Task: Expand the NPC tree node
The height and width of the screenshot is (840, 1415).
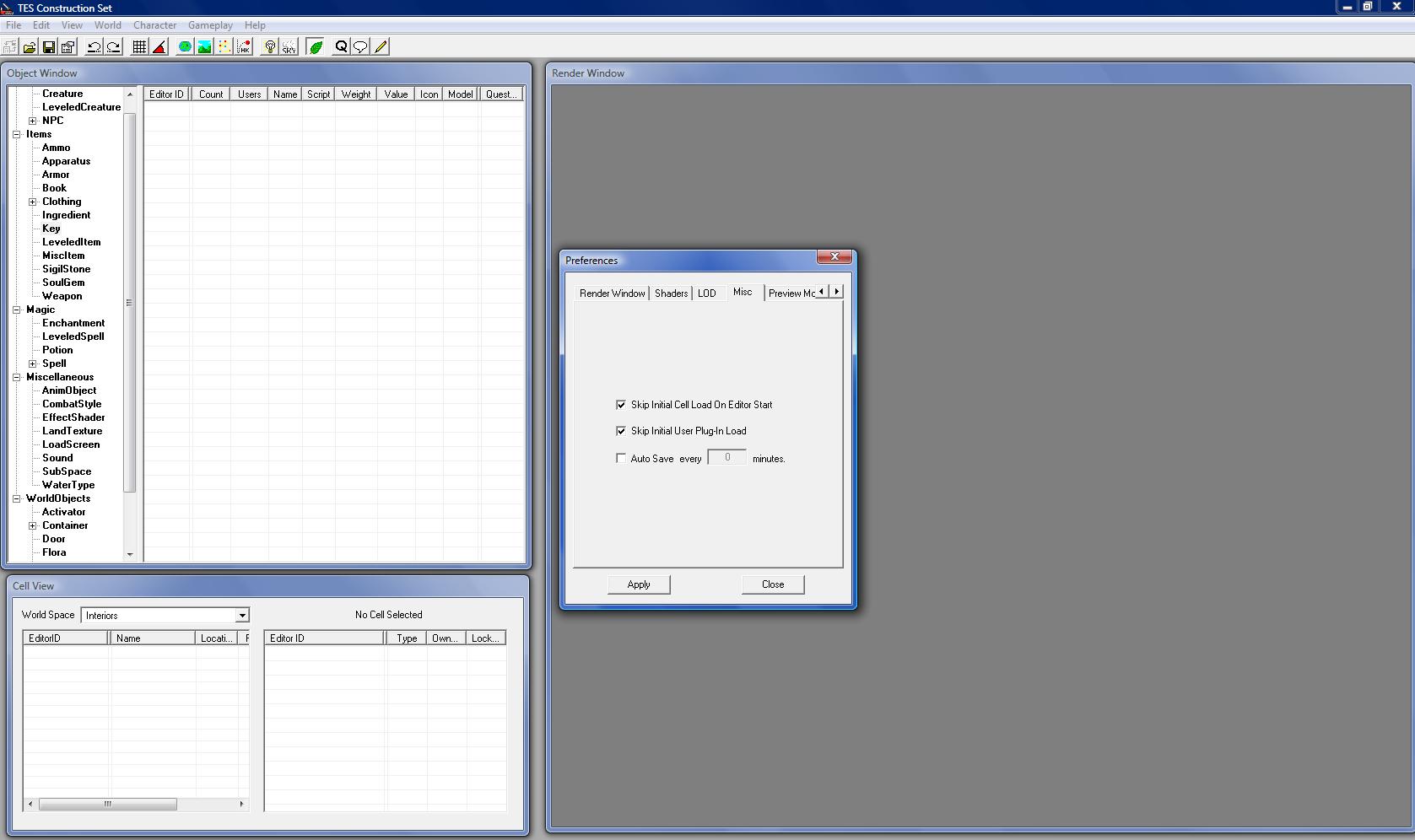Action: (33, 121)
